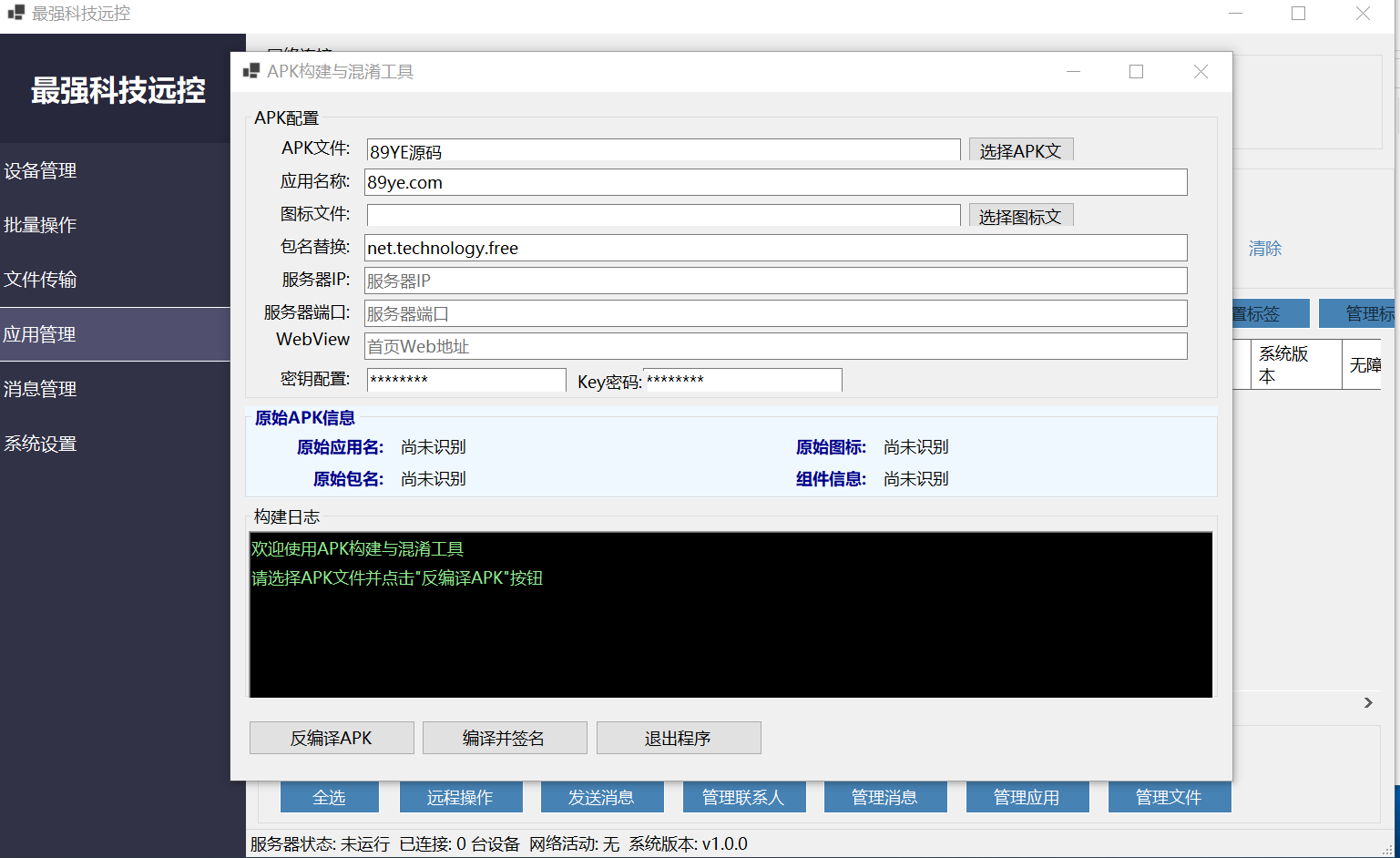Click the 服务器IP input field

point(774,281)
